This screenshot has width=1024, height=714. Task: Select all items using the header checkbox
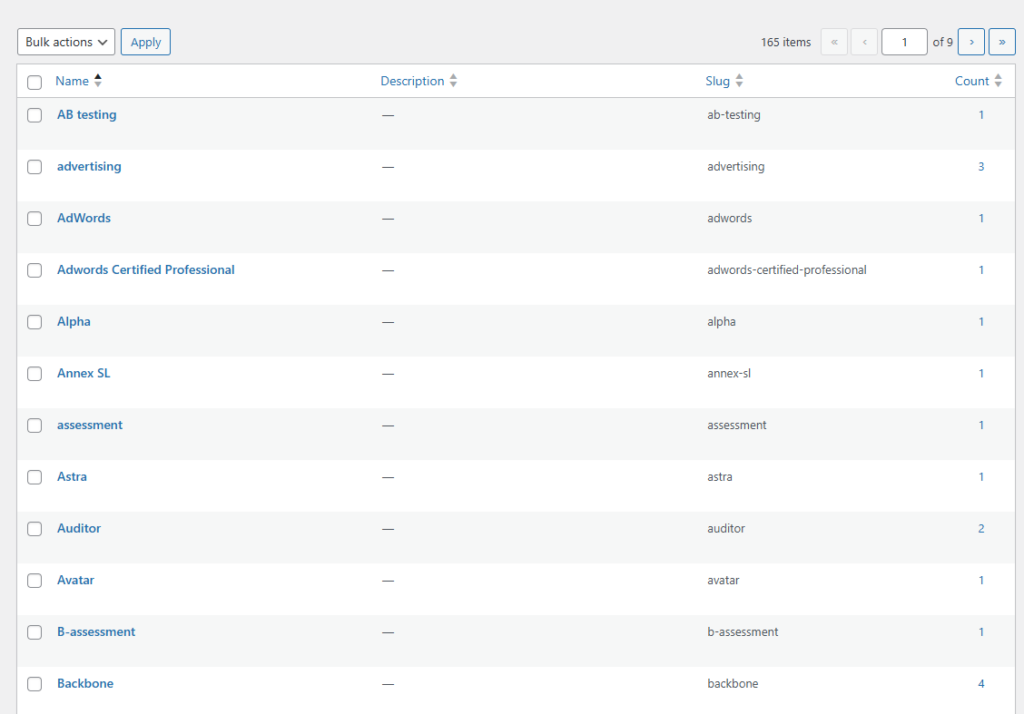[x=34, y=80]
